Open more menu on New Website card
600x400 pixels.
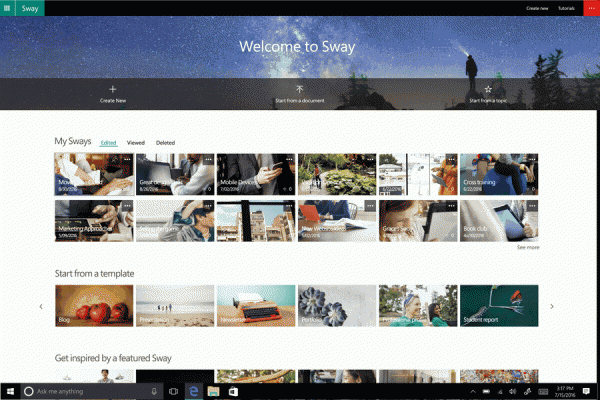(370, 206)
